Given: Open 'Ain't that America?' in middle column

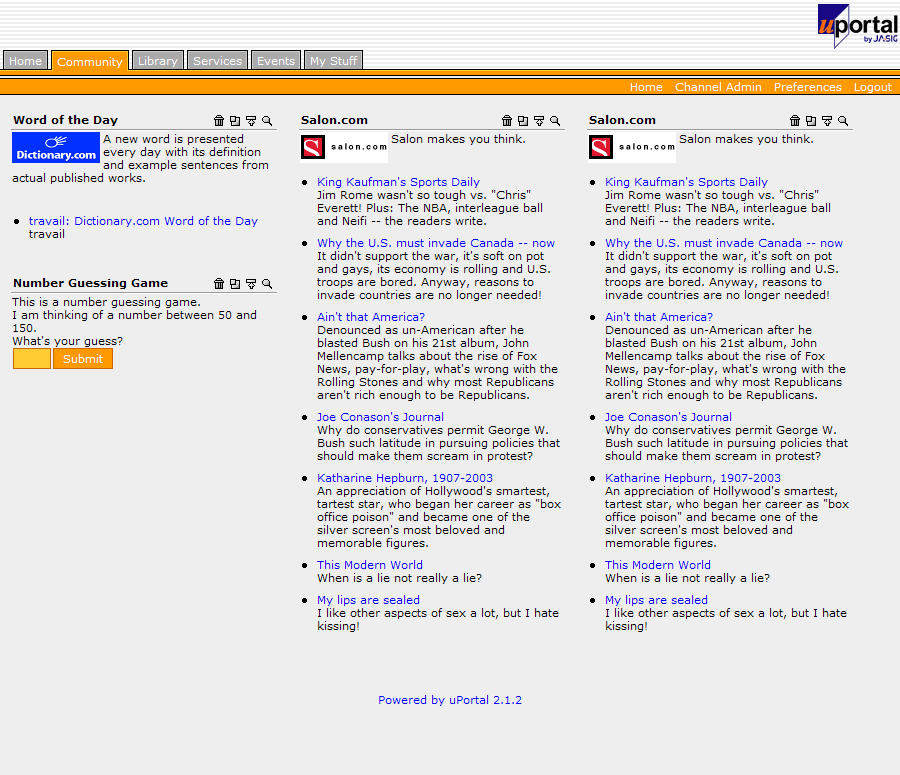Looking at the screenshot, I should (371, 317).
